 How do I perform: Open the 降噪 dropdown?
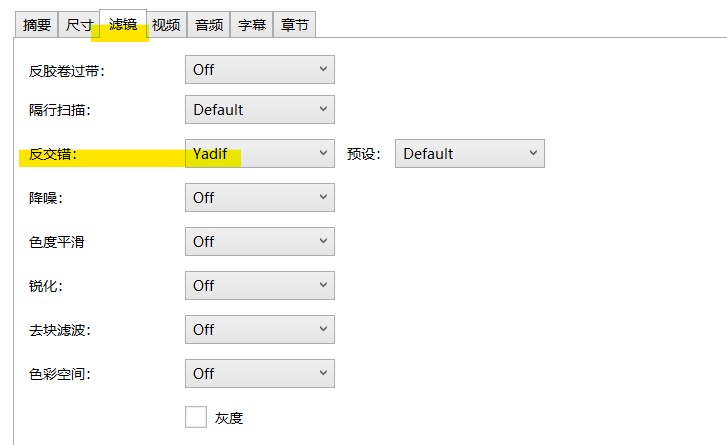tap(260, 198)
